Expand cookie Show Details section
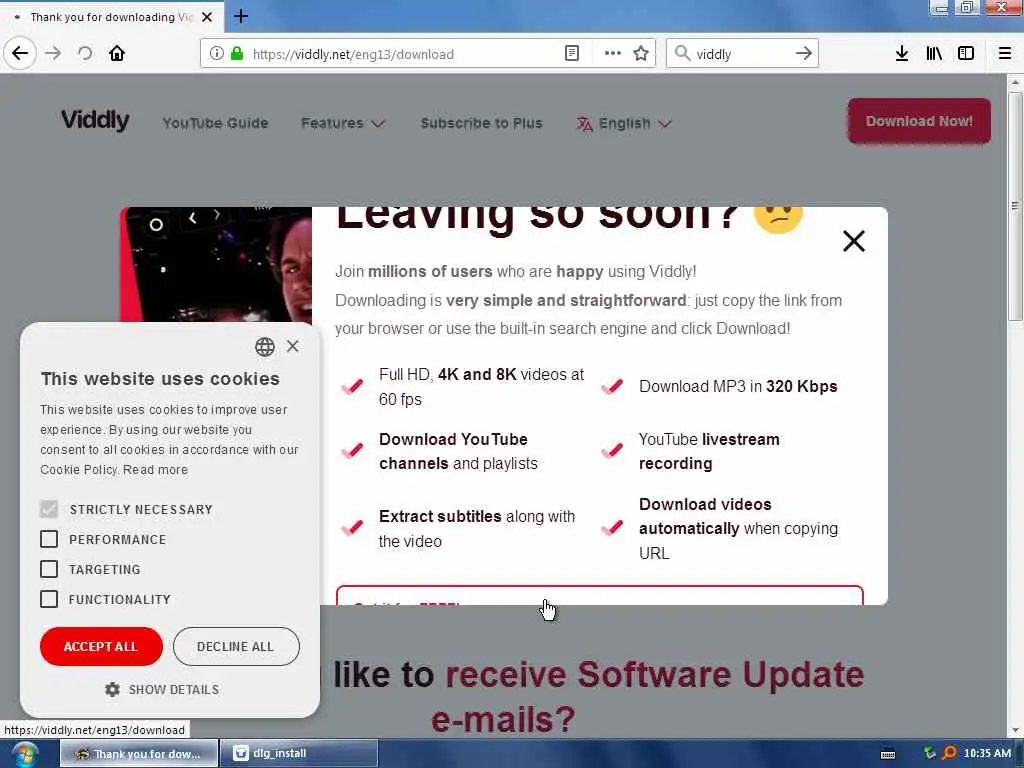Viewport: 1024px width, 768px height. [x=162, y=690]
